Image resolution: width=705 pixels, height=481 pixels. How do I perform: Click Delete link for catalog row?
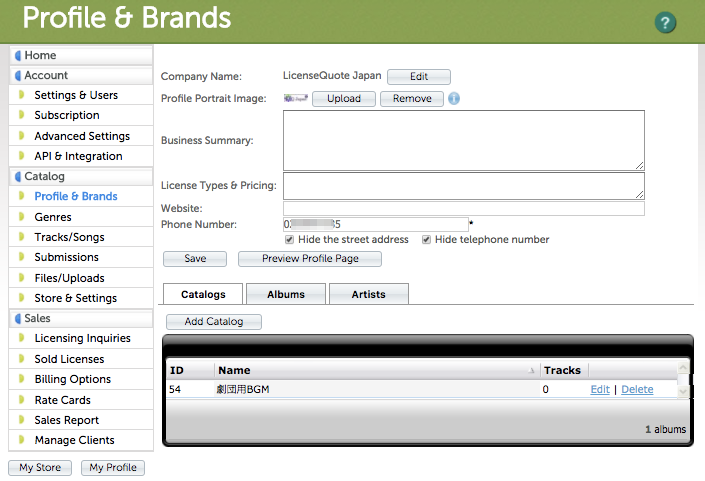point(637,390)
